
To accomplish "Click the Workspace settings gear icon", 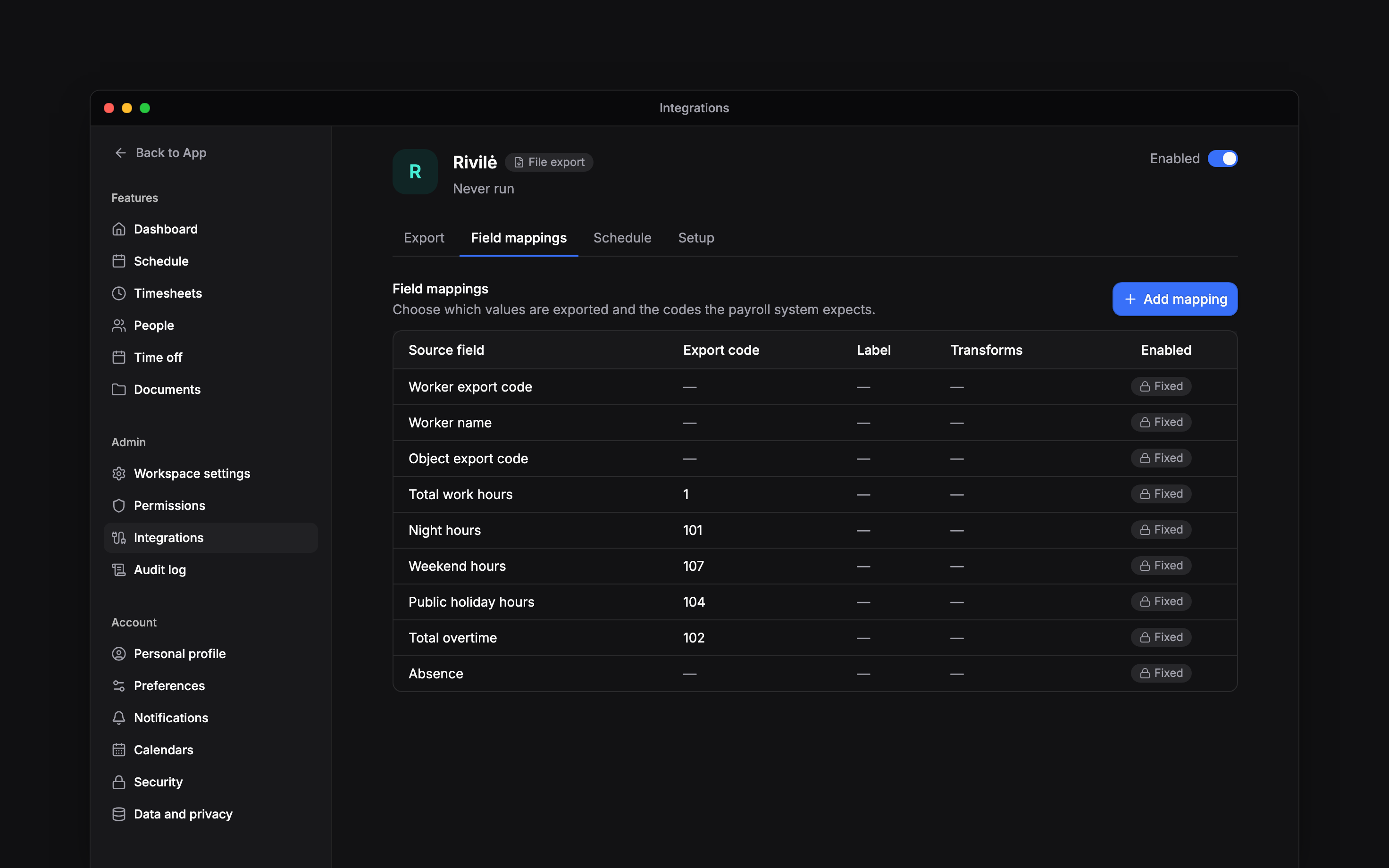I will point(119,474).
